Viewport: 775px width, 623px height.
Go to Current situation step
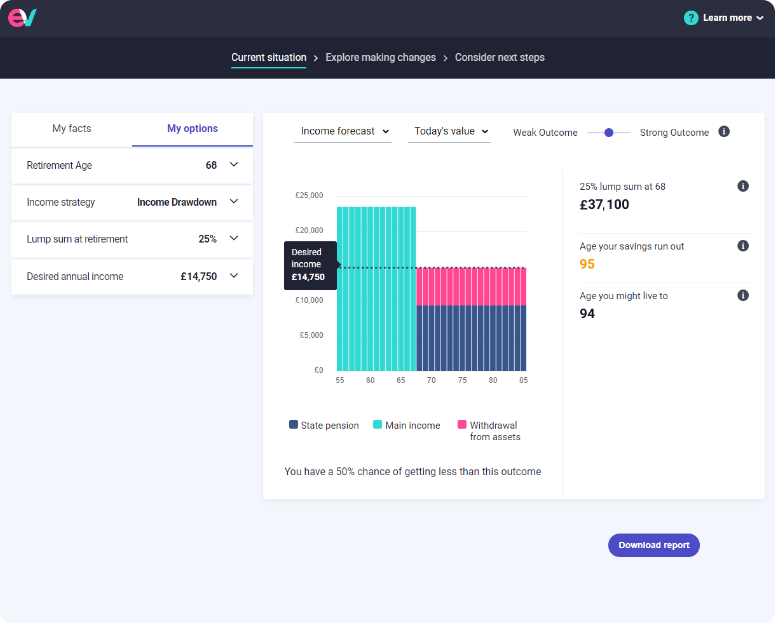269,58
